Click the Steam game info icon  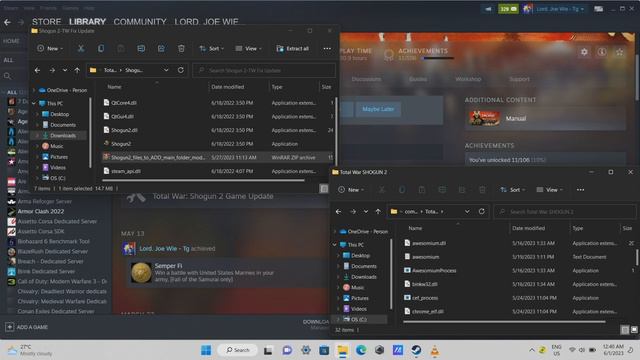tap(602, 52)
